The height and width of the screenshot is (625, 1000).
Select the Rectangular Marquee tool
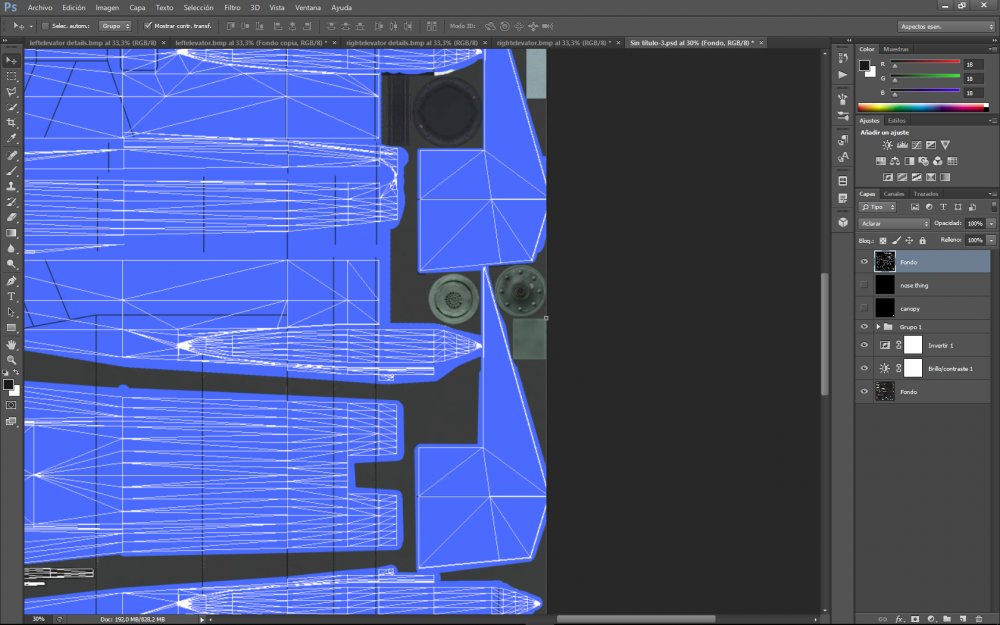[x=11, y=76]
